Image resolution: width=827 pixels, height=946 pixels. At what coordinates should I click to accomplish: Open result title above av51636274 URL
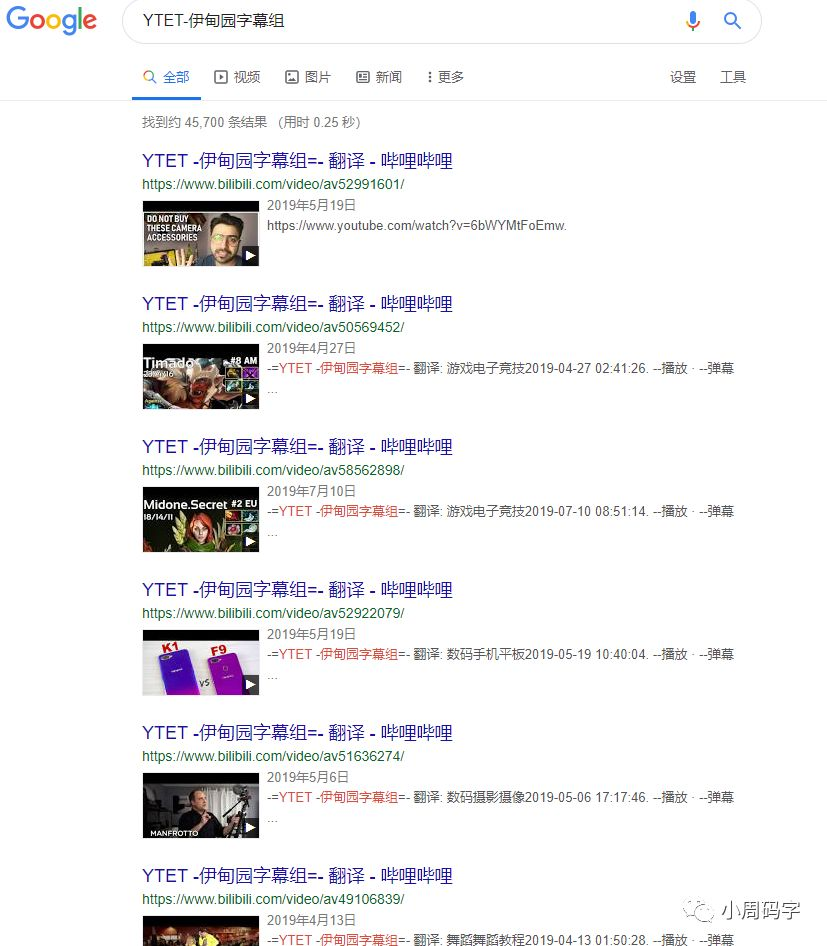click(297, 733)
